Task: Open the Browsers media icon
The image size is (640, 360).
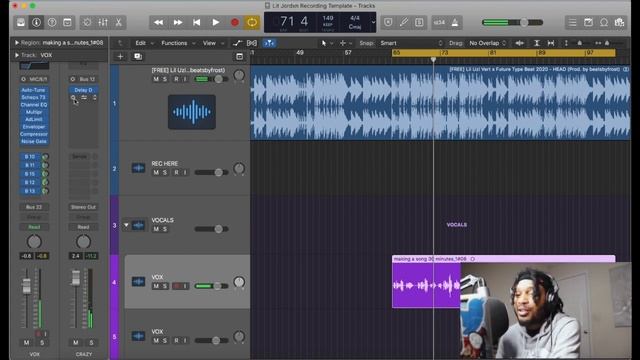Action: tap(619, 22)
